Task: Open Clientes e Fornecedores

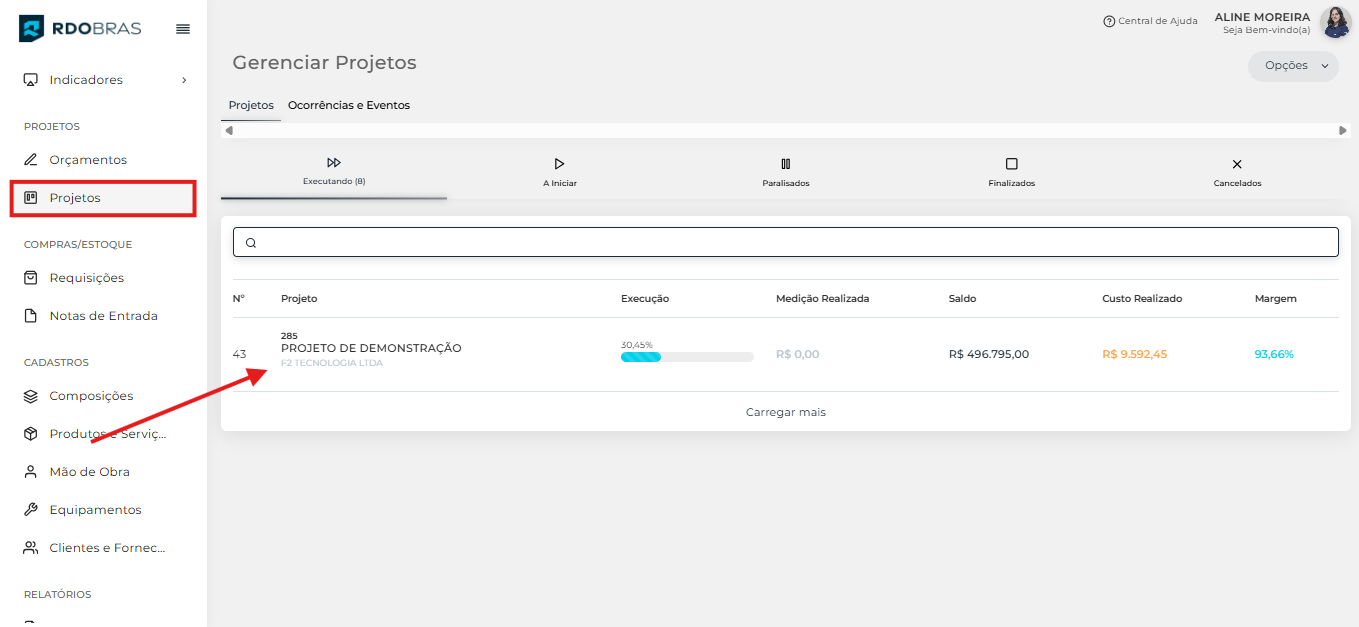Action: [x=107, y=548]
